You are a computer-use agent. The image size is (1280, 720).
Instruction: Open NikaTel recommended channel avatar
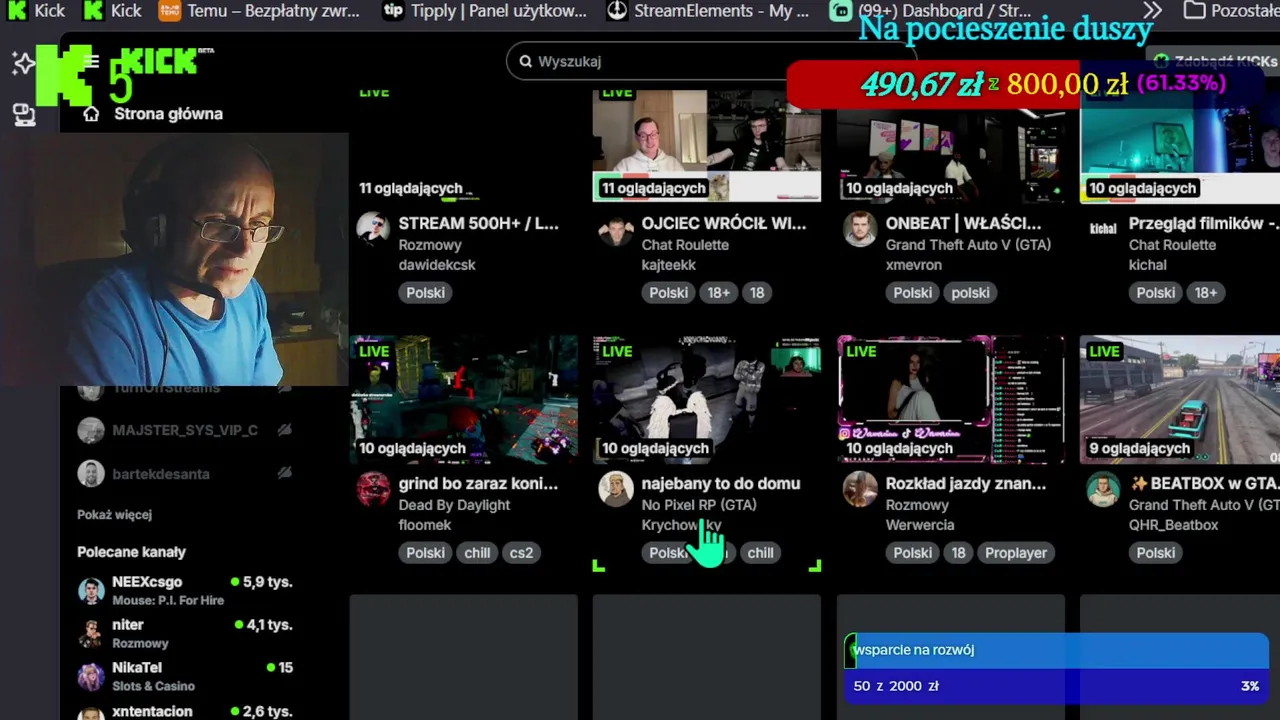point(91,676)
